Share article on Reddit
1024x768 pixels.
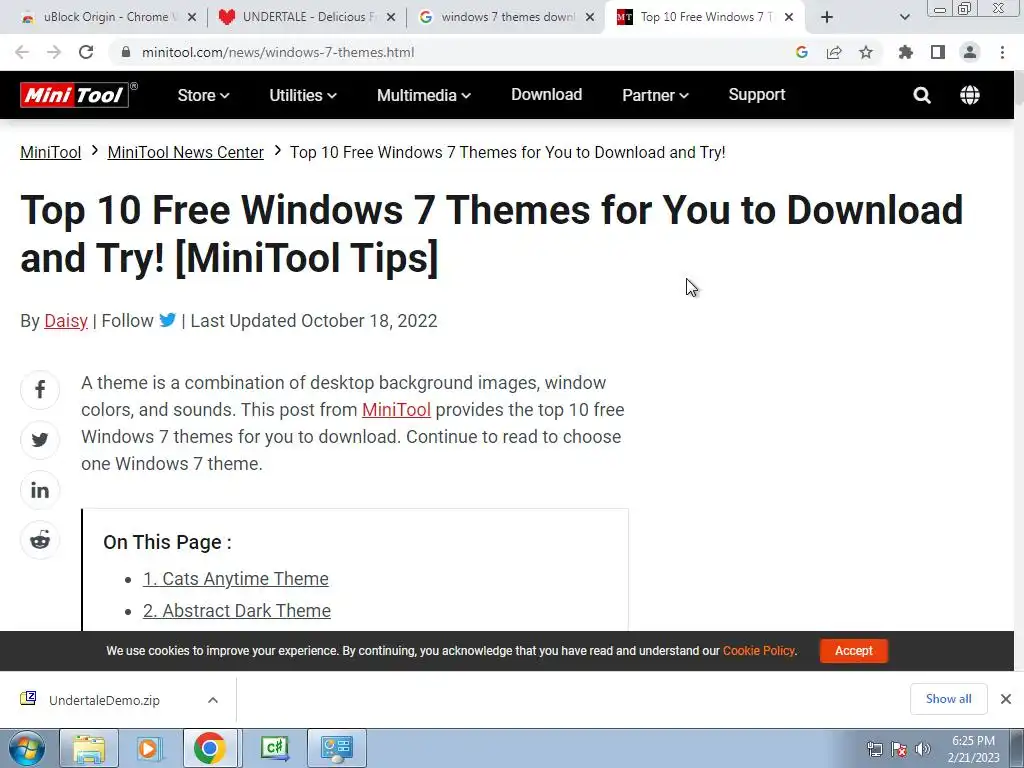40,539
